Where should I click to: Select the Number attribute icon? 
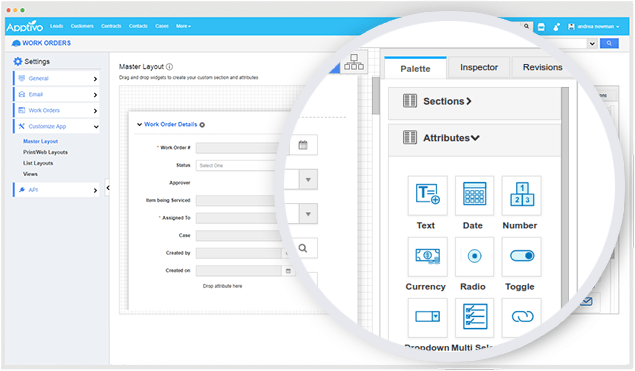tap(522, 195)
